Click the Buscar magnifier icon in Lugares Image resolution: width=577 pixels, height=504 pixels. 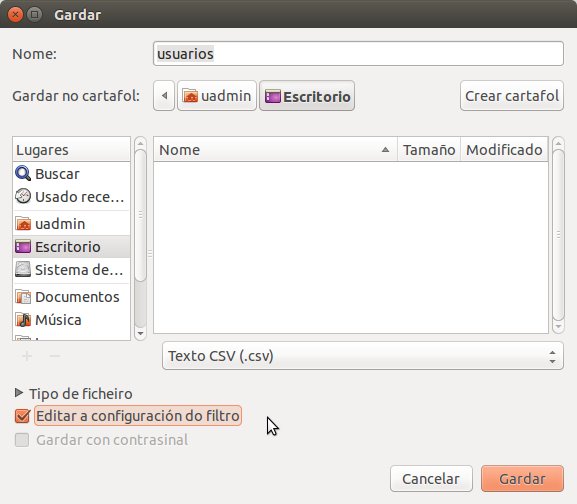point(23,173)
